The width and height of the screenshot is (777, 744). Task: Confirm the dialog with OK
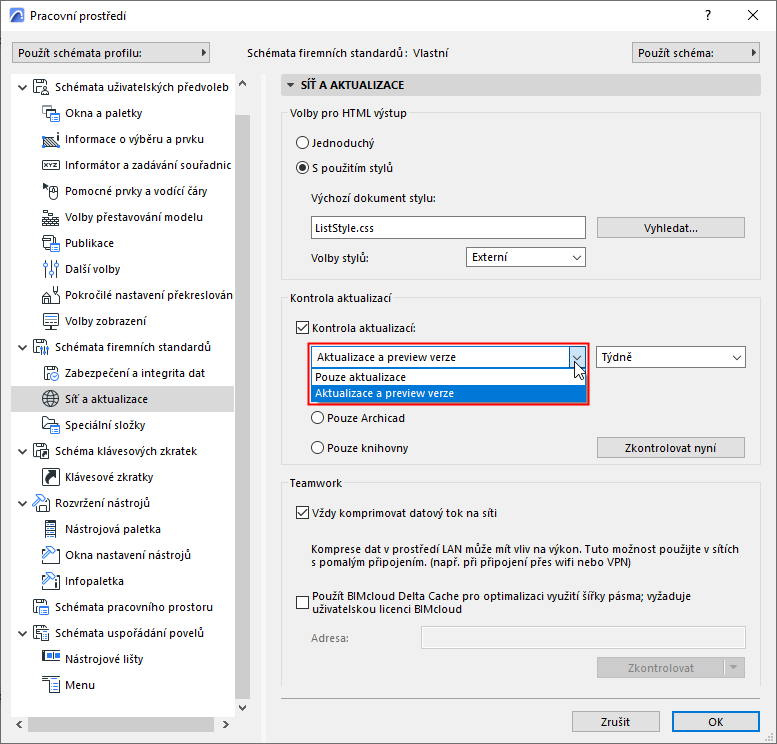(x=716, y=722)
